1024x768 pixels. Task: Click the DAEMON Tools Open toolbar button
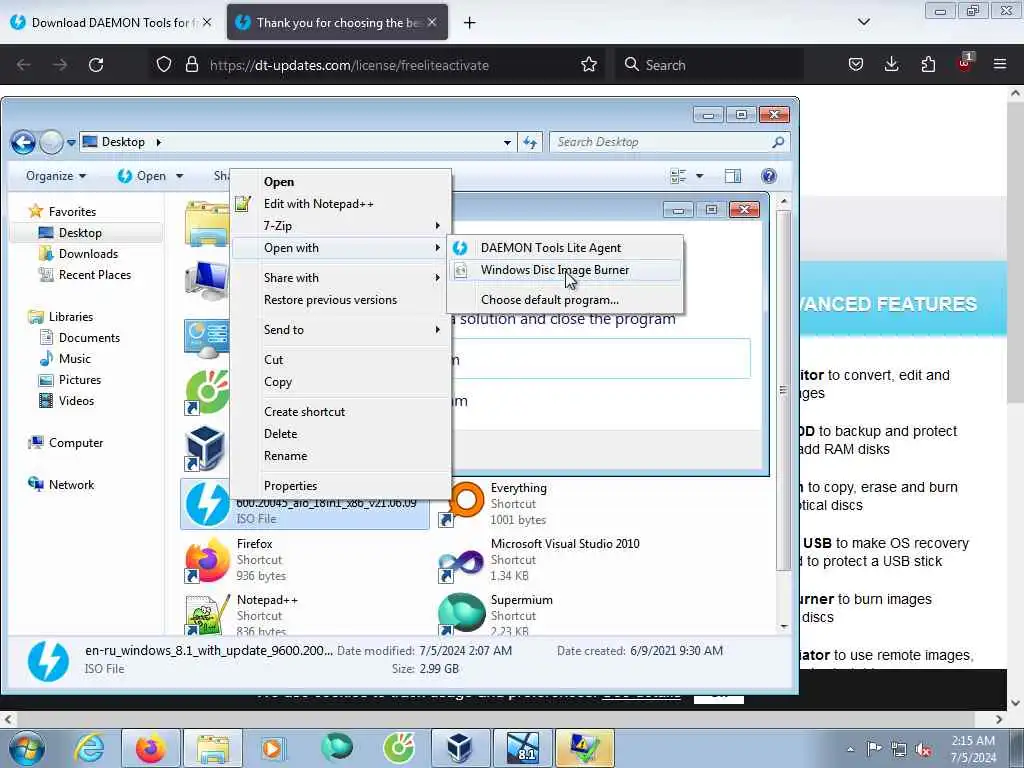142,176
